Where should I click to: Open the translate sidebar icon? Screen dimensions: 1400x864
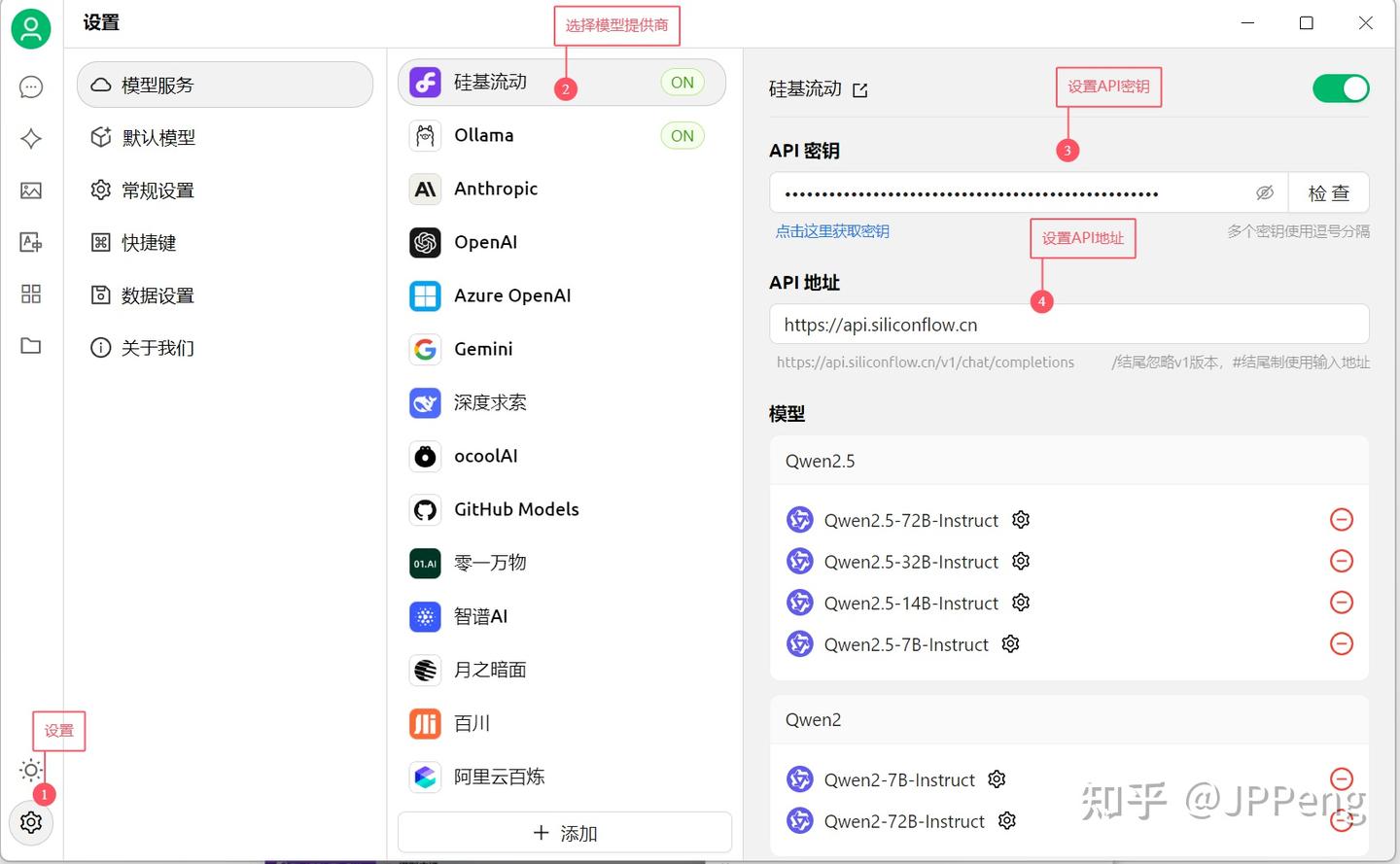click(31, 242)
